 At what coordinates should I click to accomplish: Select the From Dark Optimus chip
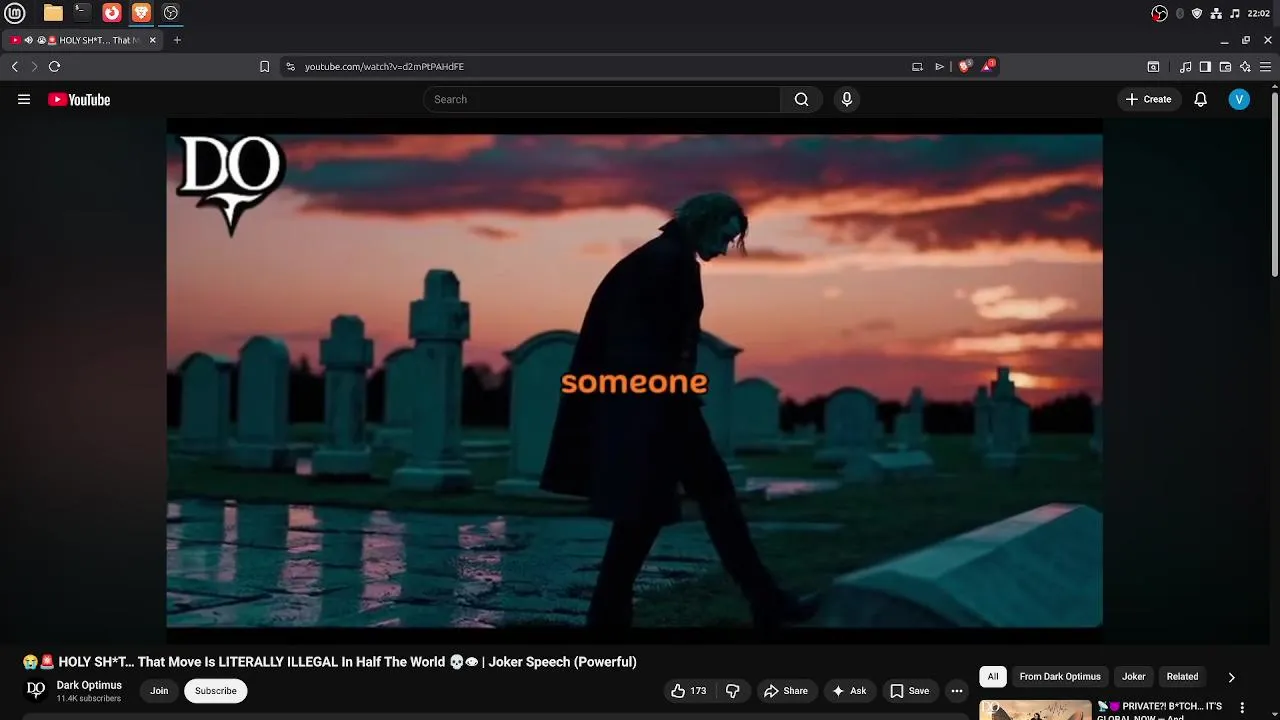1060,677
